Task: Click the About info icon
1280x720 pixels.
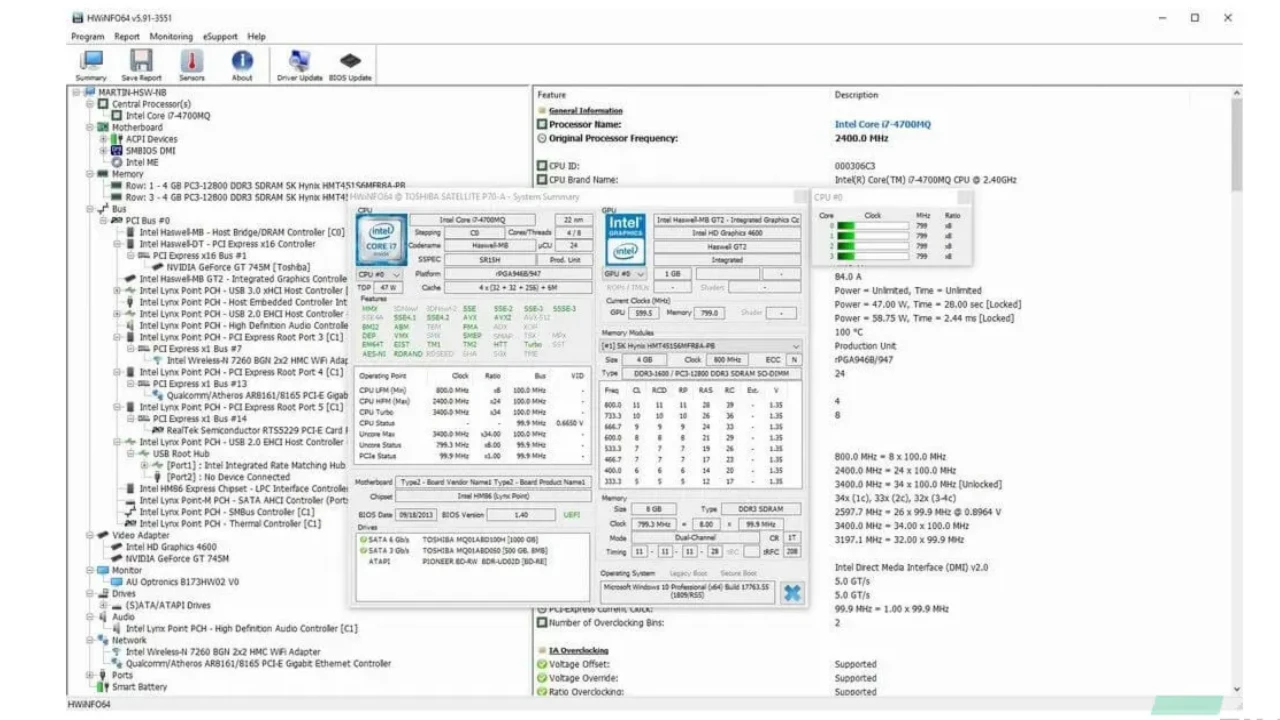Action: click(242, 61)
